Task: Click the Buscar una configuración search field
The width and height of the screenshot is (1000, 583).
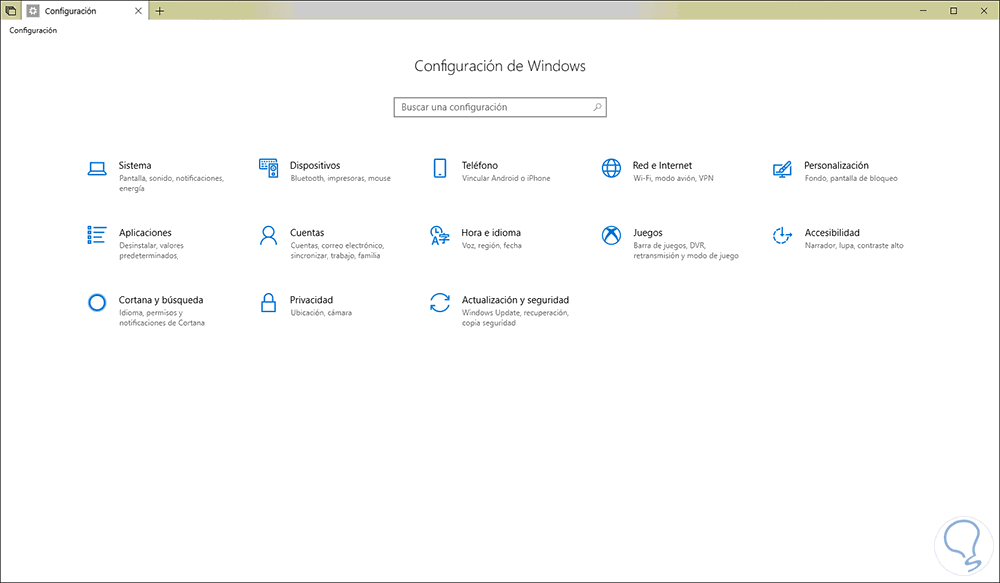Action: click(490, 107)
